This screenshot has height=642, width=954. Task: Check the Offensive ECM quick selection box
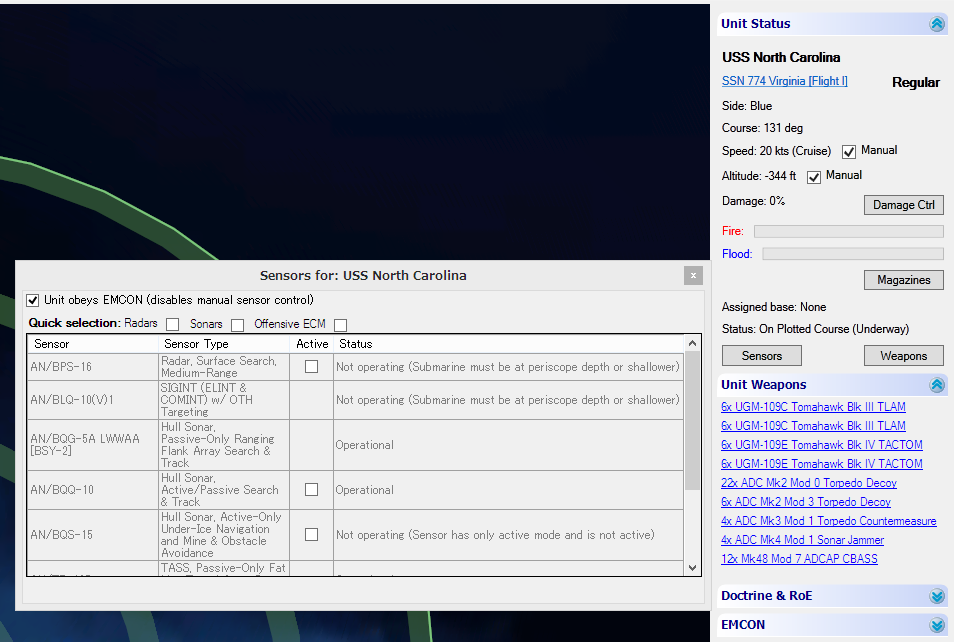coord(341,325)
